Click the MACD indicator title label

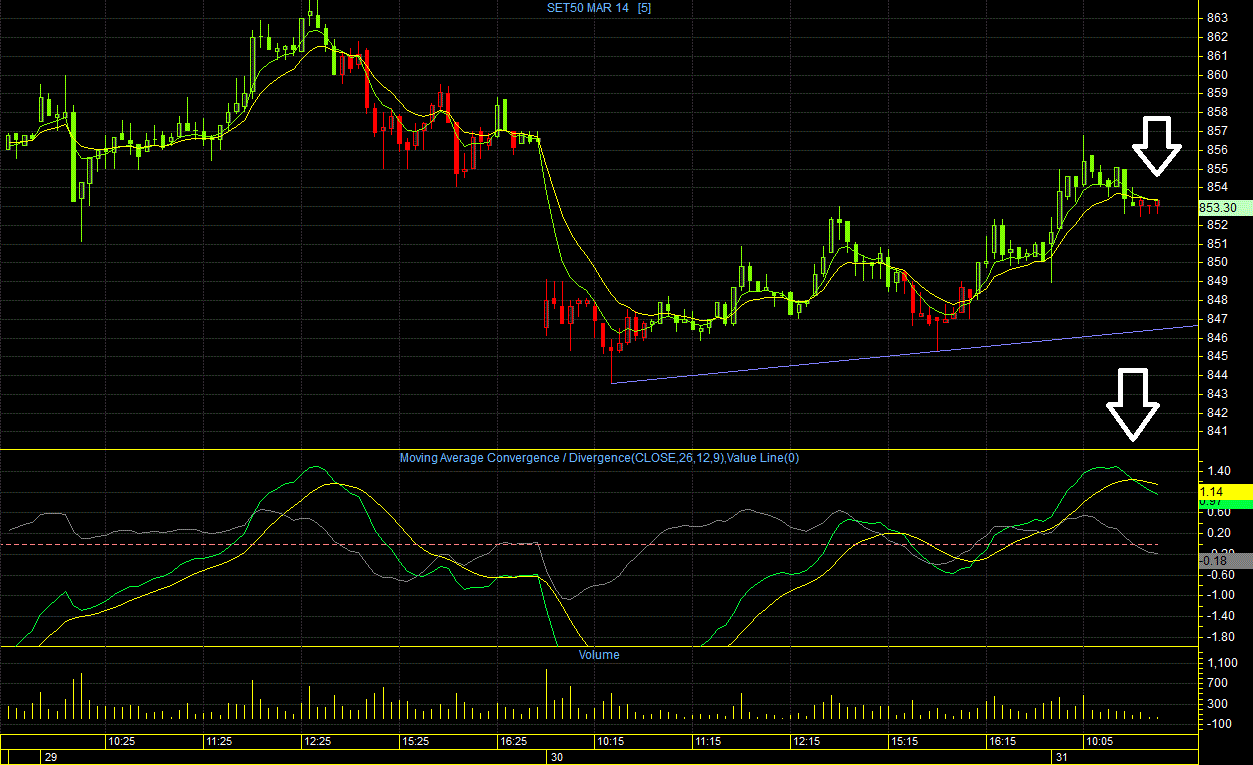click(x=599, y=458)
